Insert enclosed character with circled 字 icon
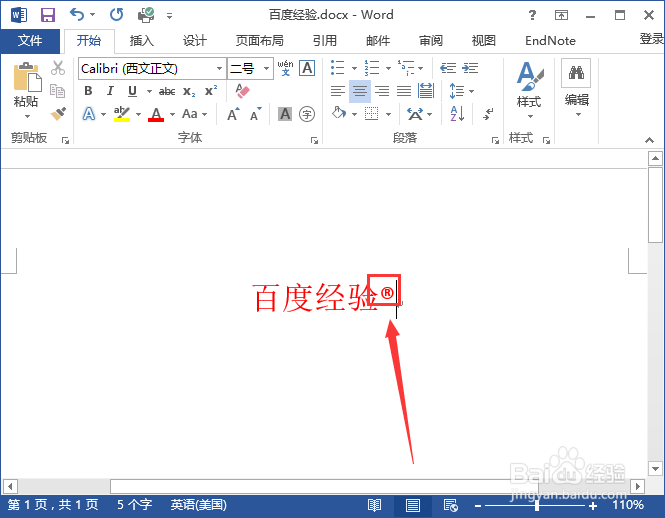The image size is (665, 518). [307, 114]
